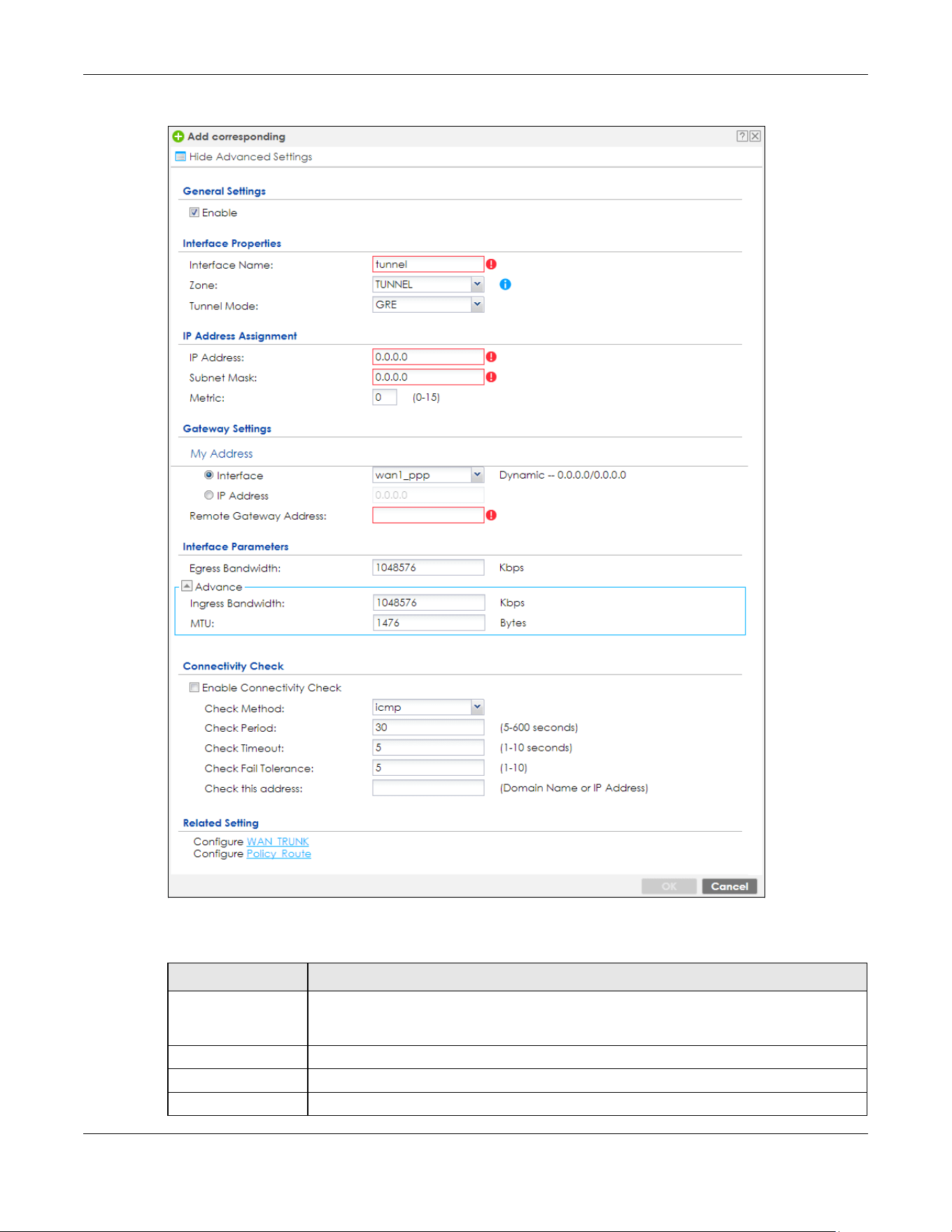The width and height of the screenshot is (952, 1232).
Task: Click the Hide Advanced Settings icon
Action: click(x=180, y=157)
